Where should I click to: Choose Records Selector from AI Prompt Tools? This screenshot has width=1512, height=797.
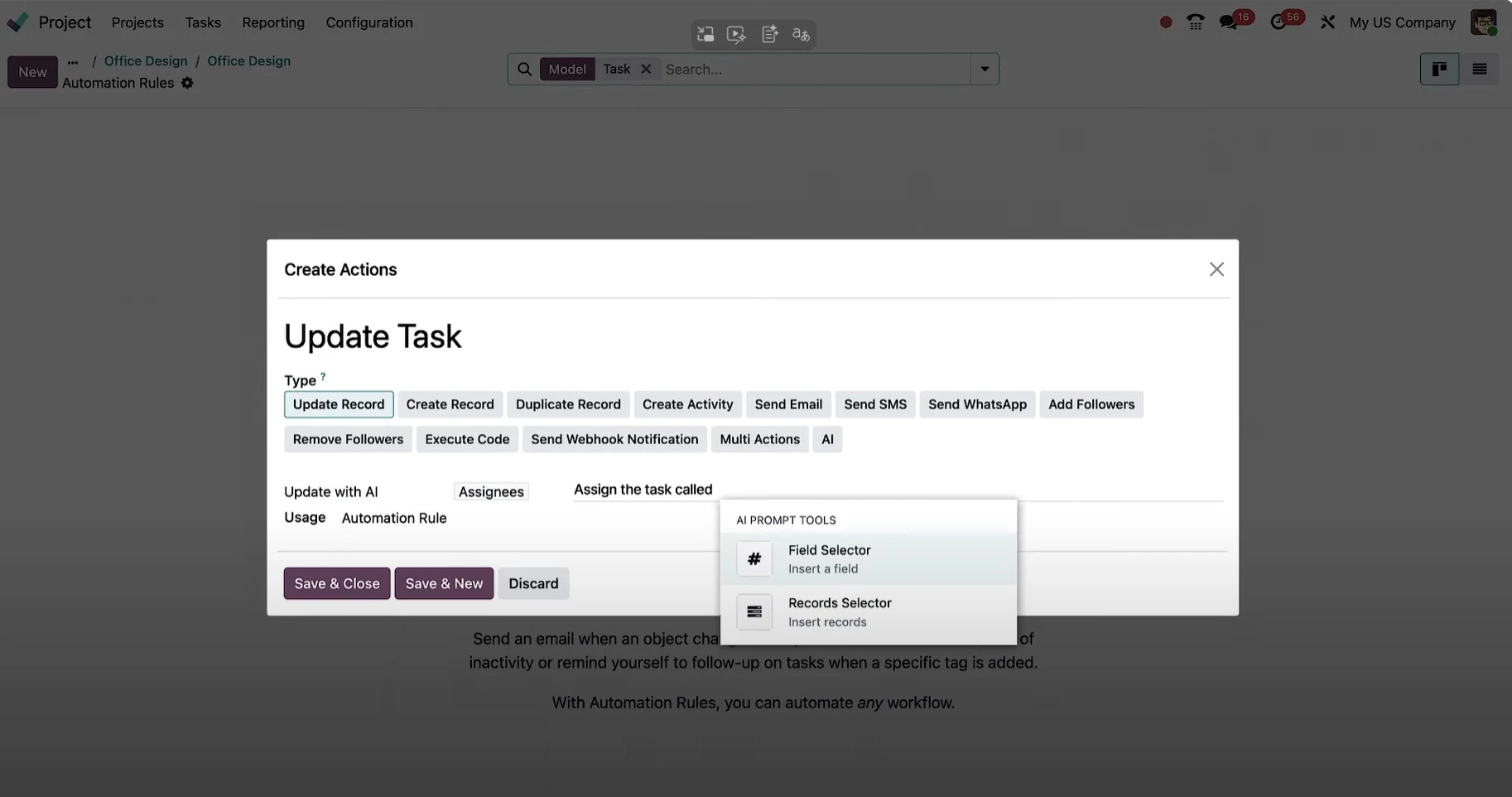pos(840,611)
